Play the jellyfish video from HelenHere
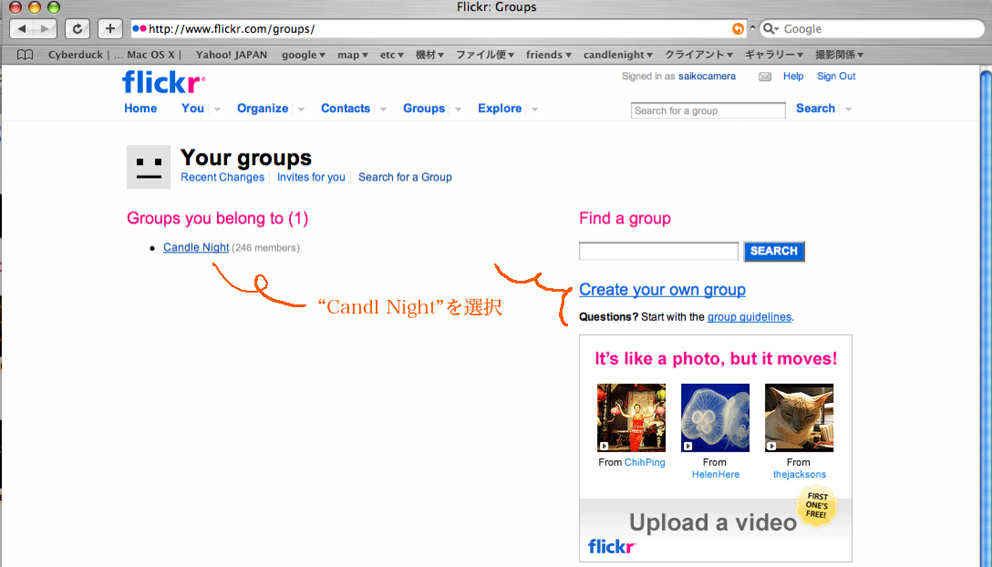The height and width of the screenshot is (567, 992). (715, 418)
